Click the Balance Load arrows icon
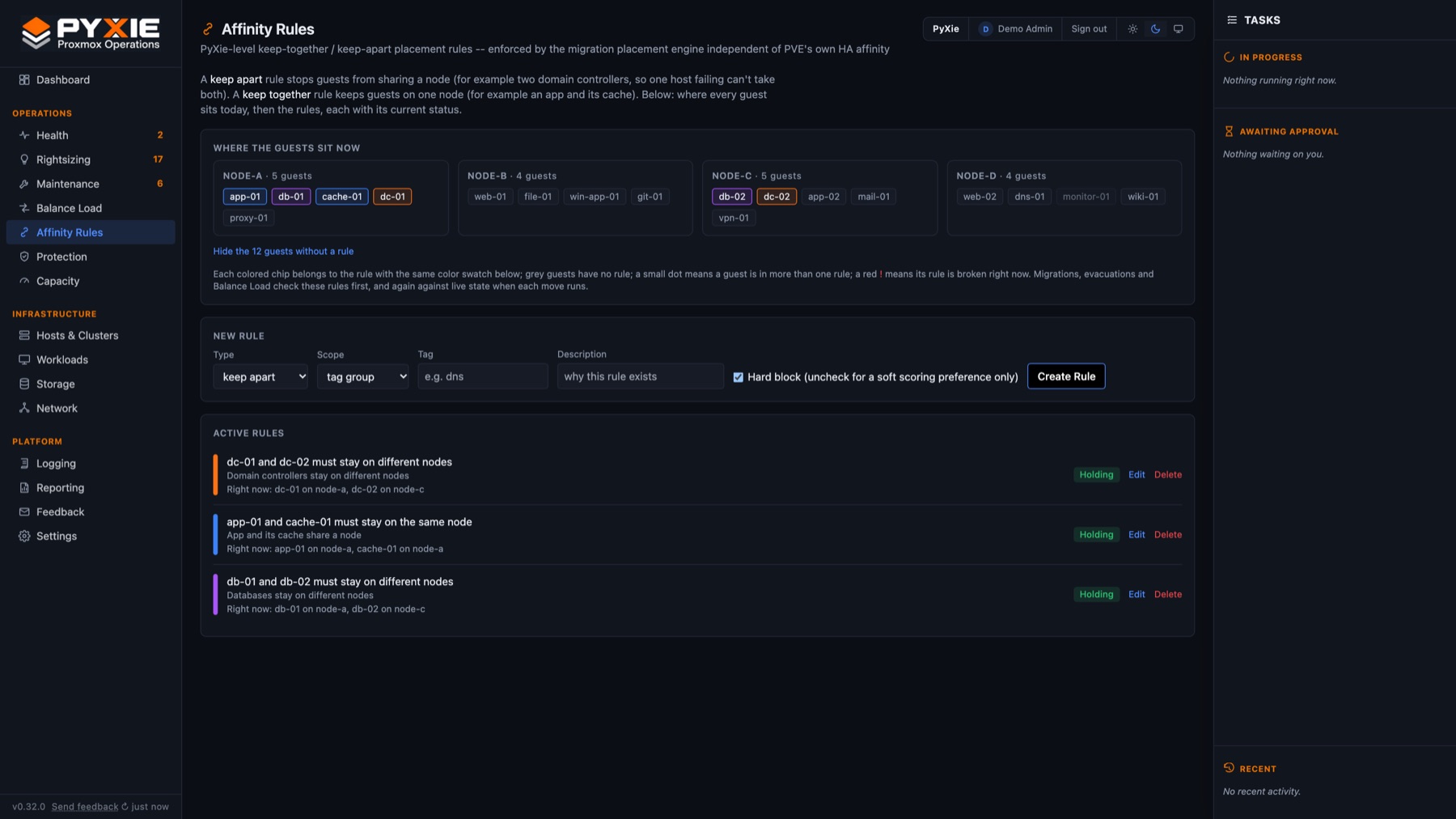Viewport: 1456px width, 819px height. pyautogui.click(x=24, y=208)
